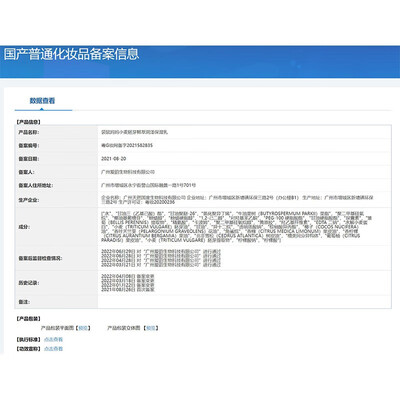Click the 备案日期 row label

pyautogui.click(x=29, y=159)
